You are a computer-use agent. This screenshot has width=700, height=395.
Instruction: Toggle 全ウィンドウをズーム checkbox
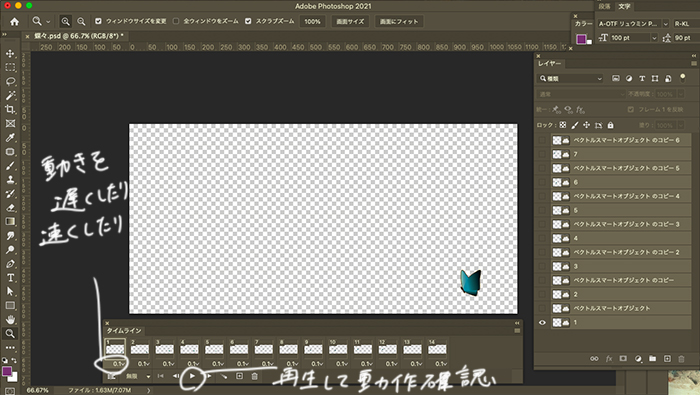[176, 21]
